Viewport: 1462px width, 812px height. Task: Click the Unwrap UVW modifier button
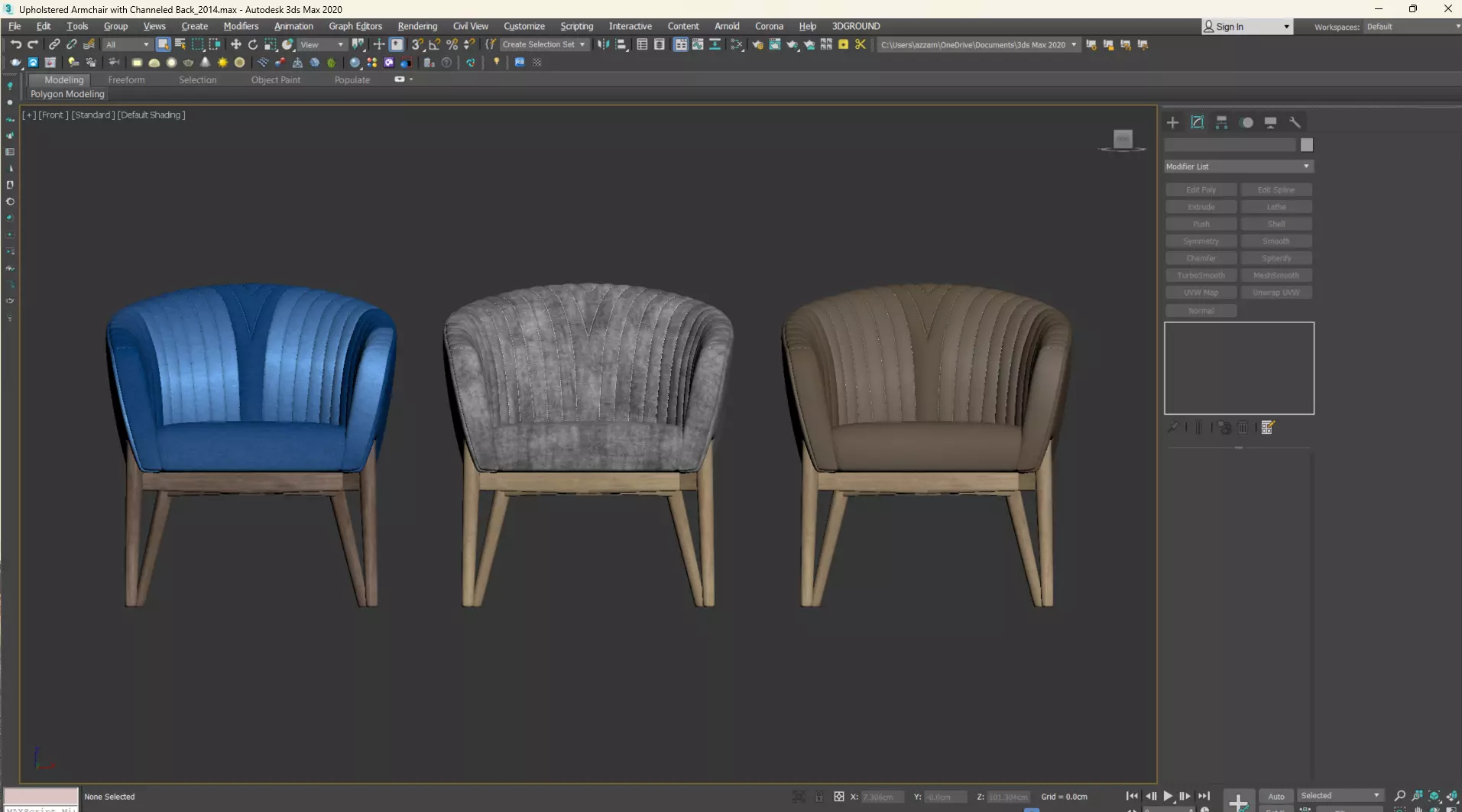click(1276, 293)
